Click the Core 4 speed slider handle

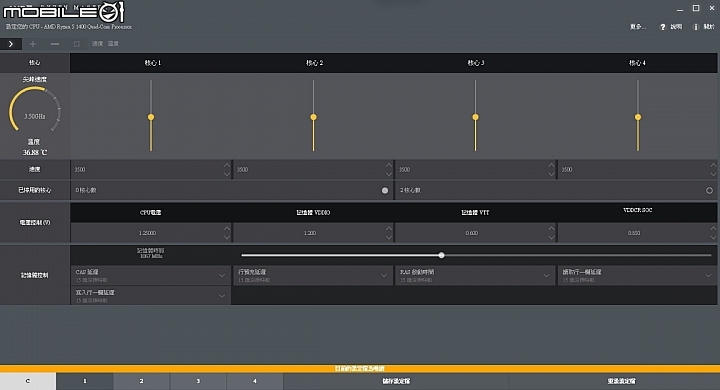pyautogui.click(x=638, y=117)
